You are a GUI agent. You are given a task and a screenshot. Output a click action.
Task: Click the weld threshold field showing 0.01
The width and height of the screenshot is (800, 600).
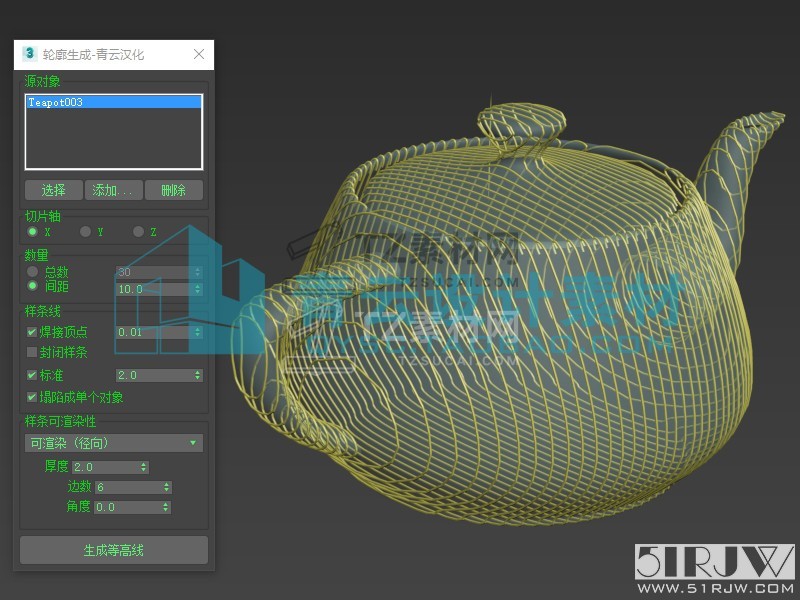tap(154, 332)
